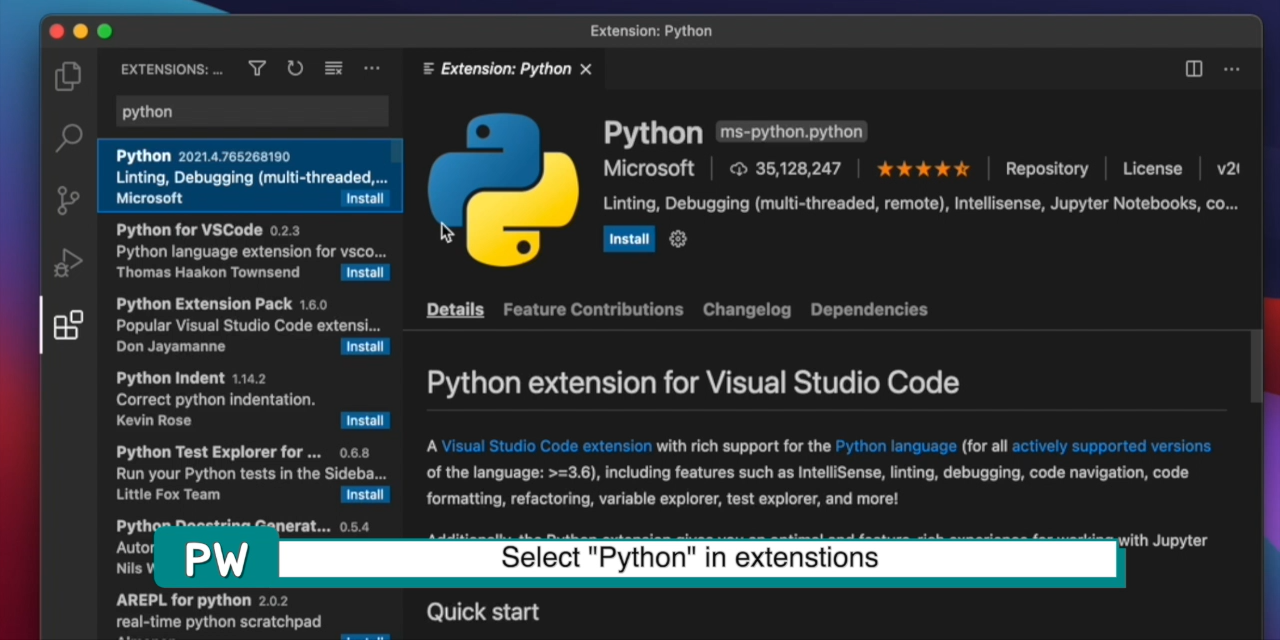Screen dimensions: 1280x640
Task: Switch to the Details tab
Action: (x=455, y=310)
